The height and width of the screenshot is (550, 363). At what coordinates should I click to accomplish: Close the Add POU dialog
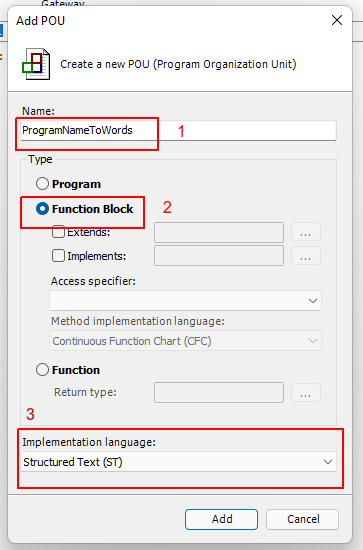click(x=337, y=20)
